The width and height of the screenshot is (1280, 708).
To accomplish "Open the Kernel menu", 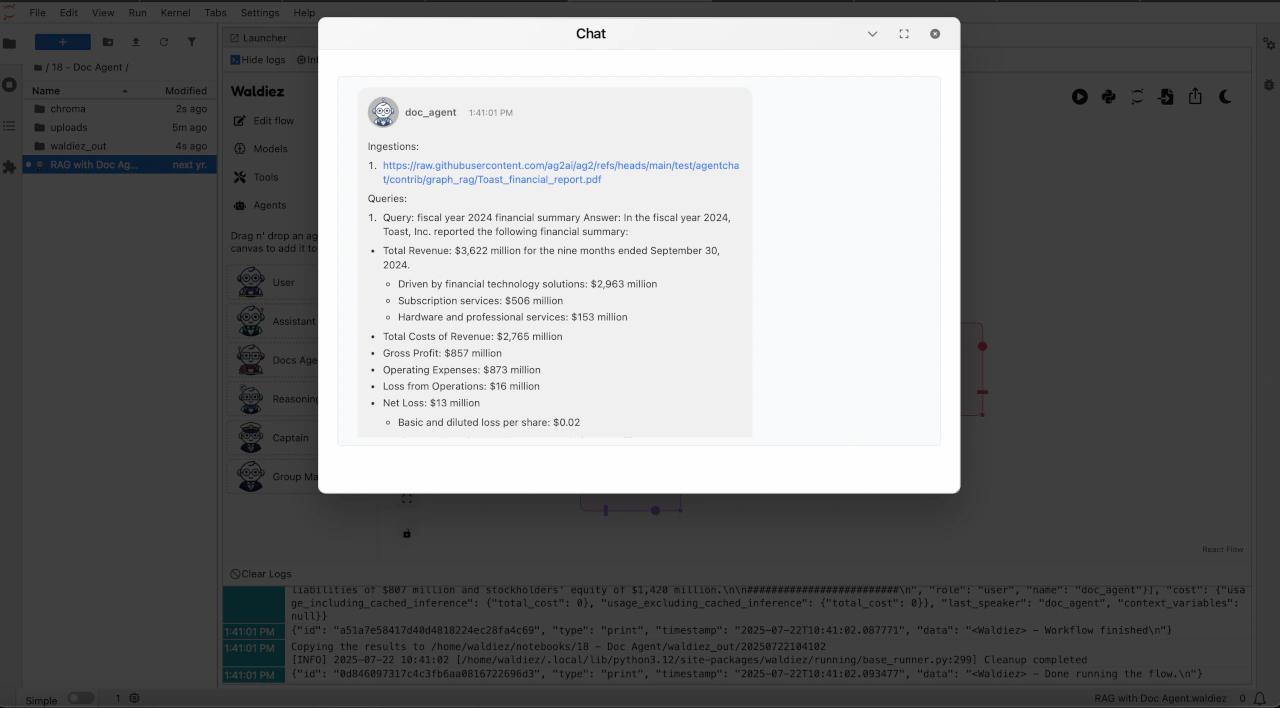I will pyautogui.click(x=175, y=13).
